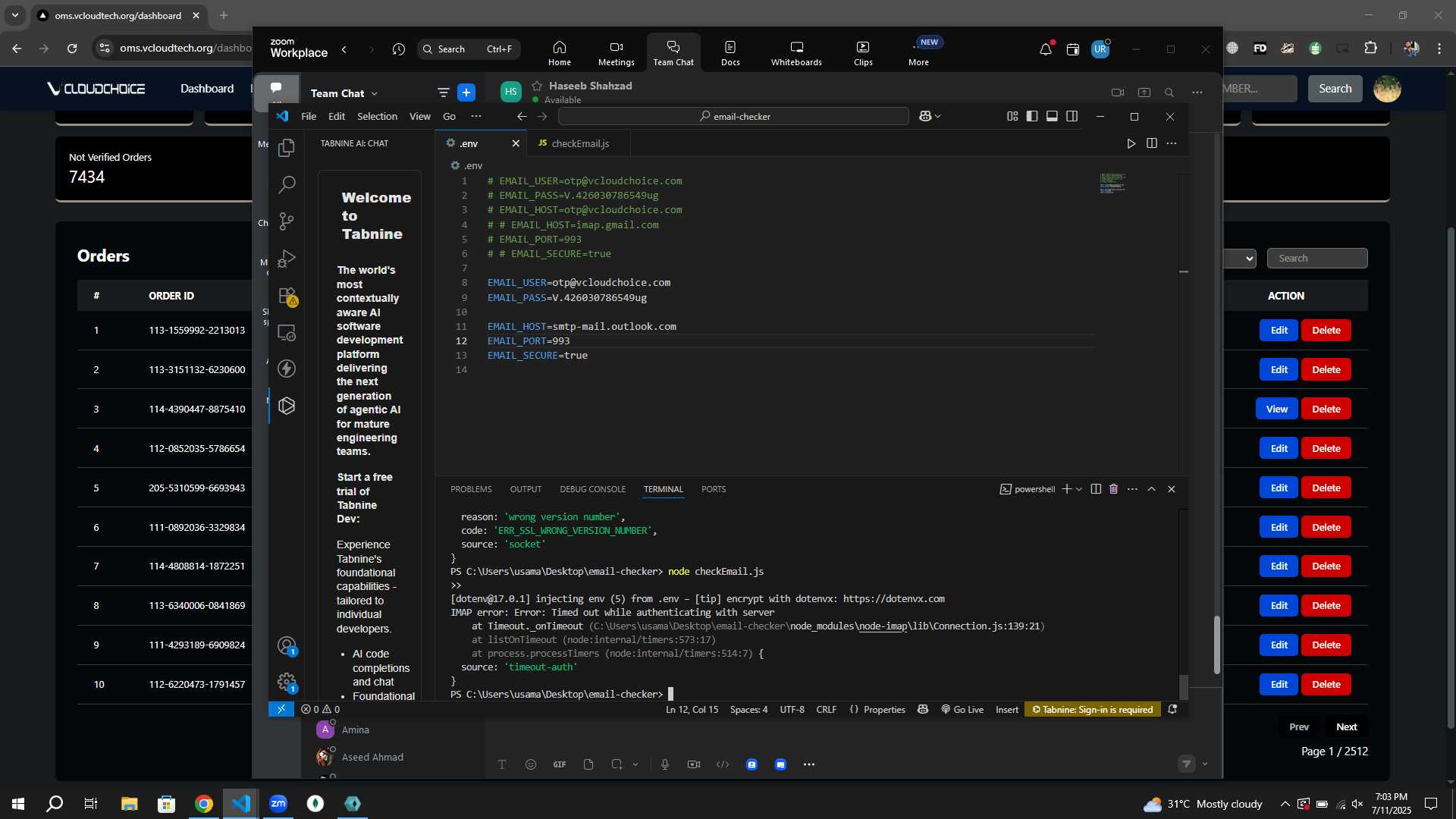Click View for order 114-4390447-8875410
Image resolution: width=1456 pixels, height=819 pixels.
1276,409
